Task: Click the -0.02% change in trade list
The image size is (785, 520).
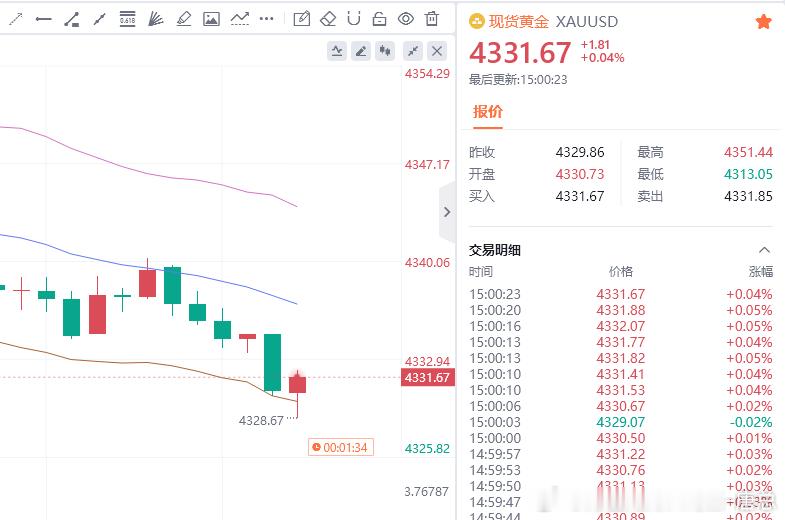Action: [750, 422]
